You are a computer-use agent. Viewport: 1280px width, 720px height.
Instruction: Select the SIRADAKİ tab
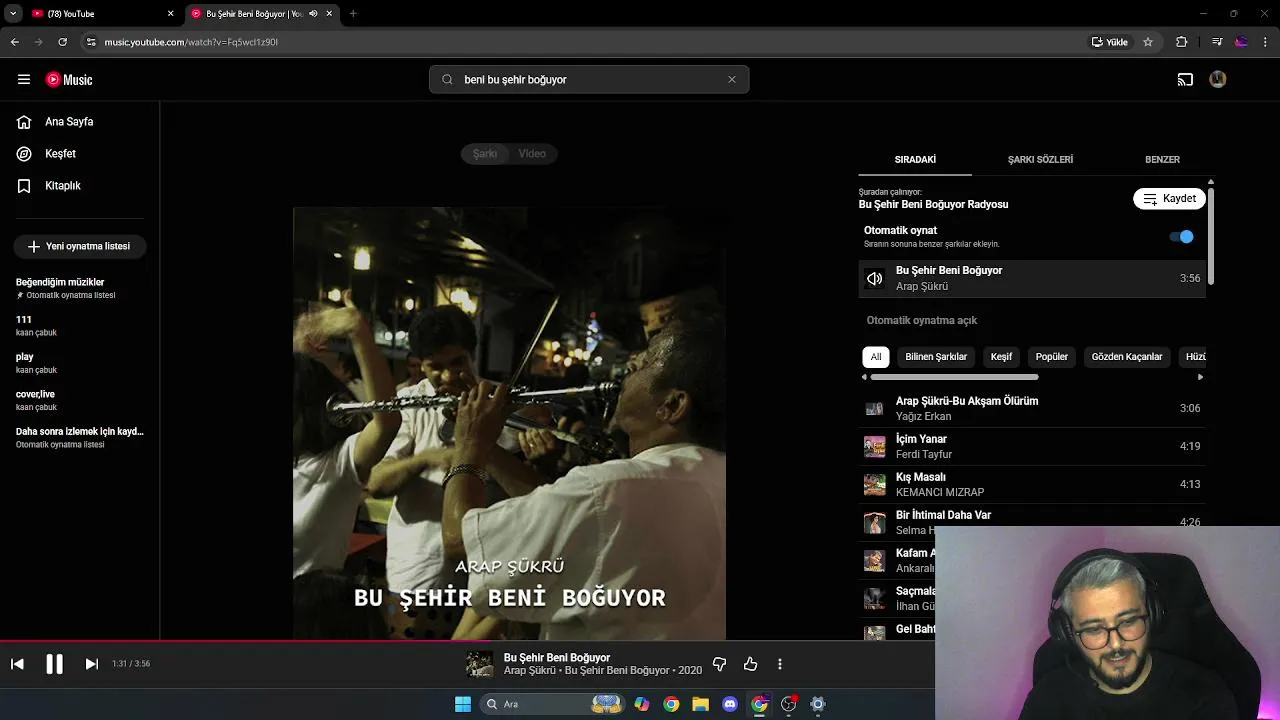click(915, 160)
